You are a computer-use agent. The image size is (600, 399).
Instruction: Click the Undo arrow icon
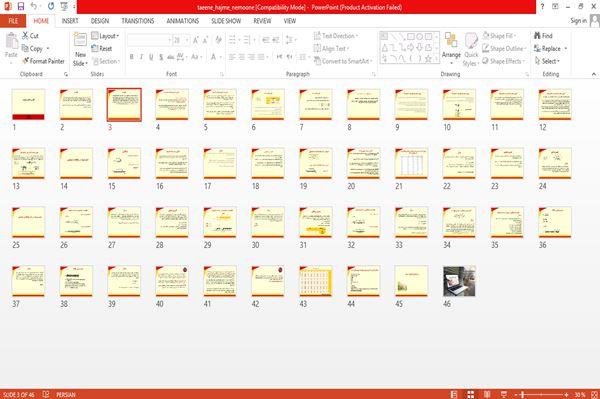point(34,6)
